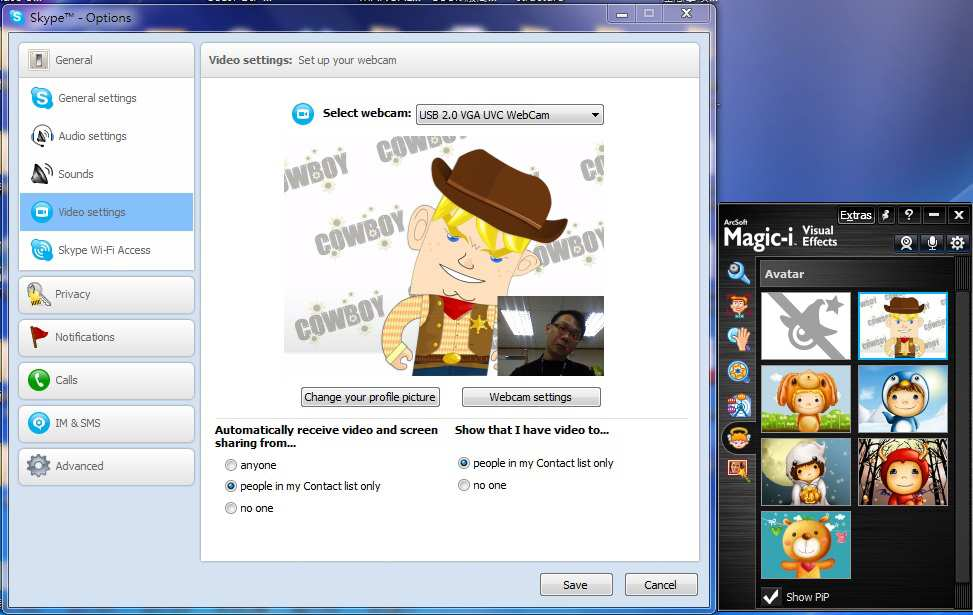Select the striped frame effect icon below the film reel
The height and width of the screenshot is (615, 973).
(x=738, y=405)
